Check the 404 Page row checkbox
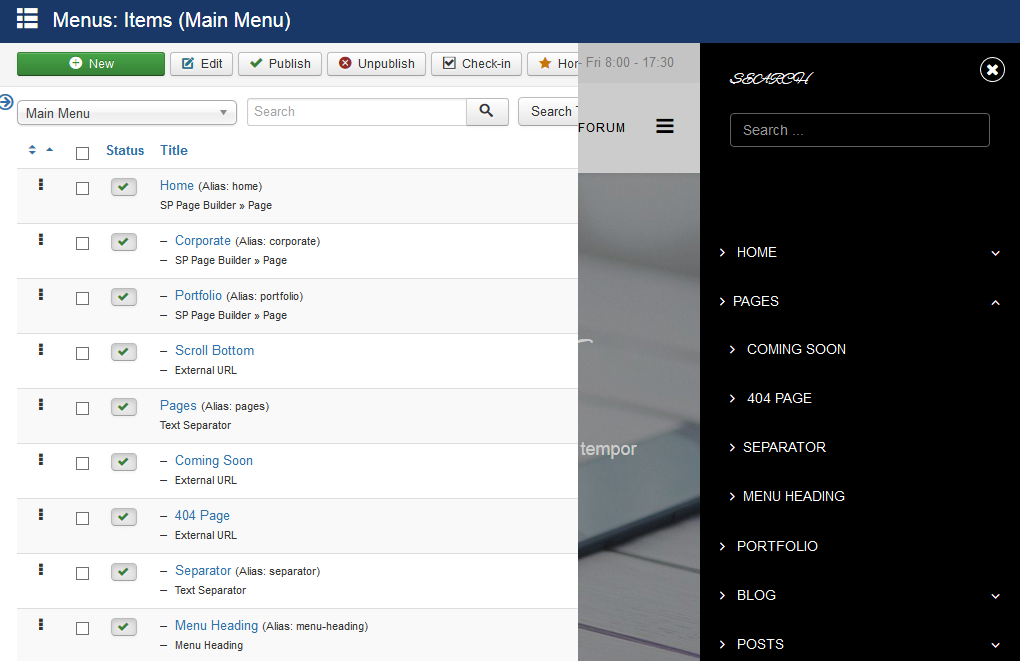 (x=83, y=518)
